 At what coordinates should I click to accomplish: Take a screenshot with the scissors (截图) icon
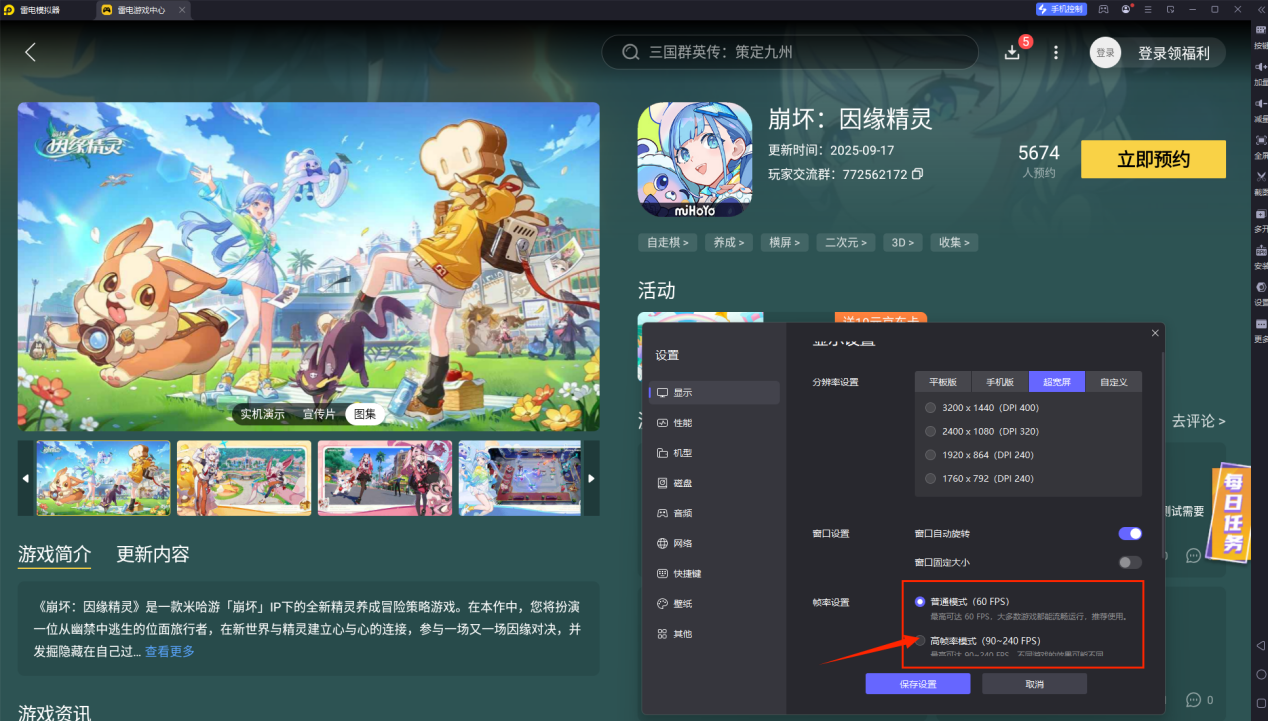click(x=1260, y=176)
